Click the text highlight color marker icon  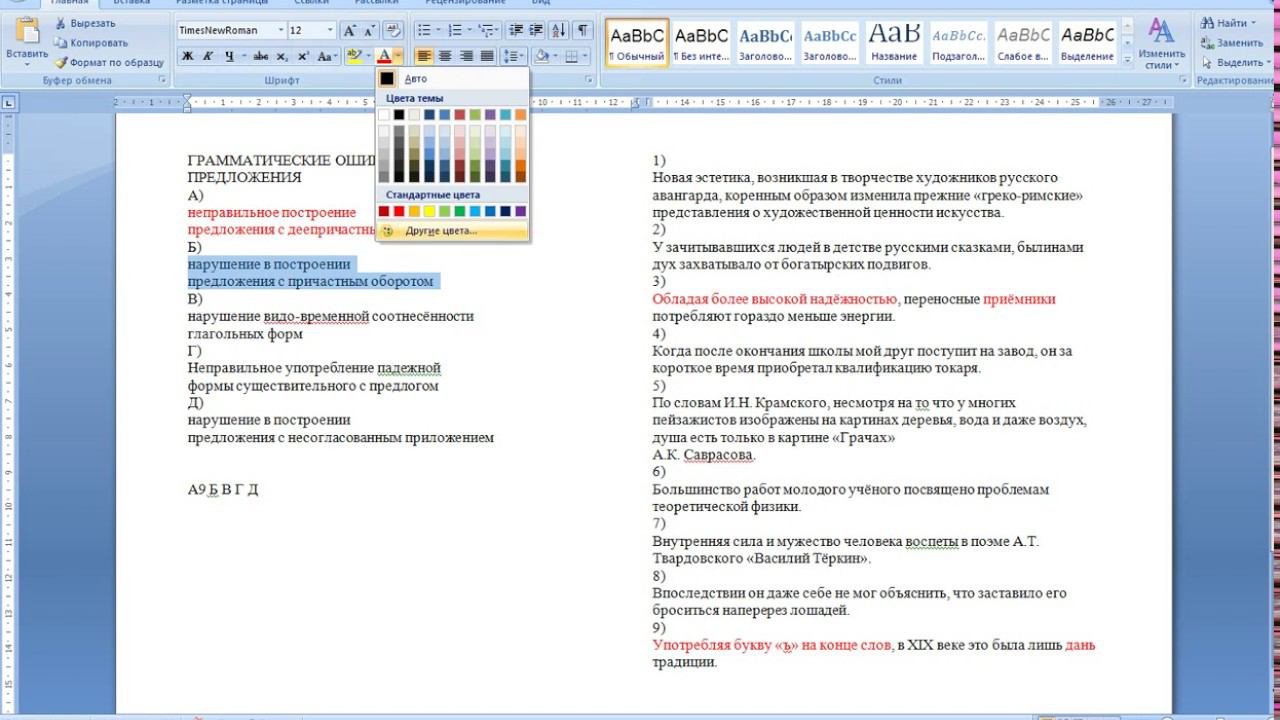[x=353, y=57]
